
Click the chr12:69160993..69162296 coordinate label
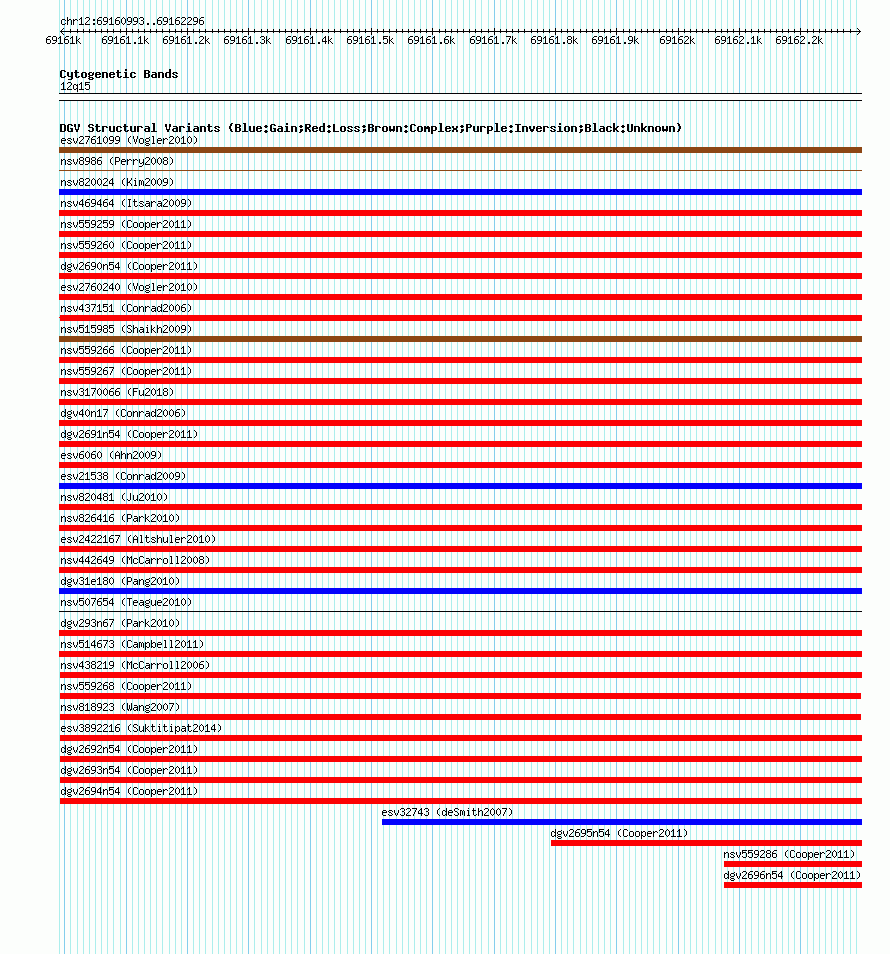pyautogui.click(x=132, y=21)
